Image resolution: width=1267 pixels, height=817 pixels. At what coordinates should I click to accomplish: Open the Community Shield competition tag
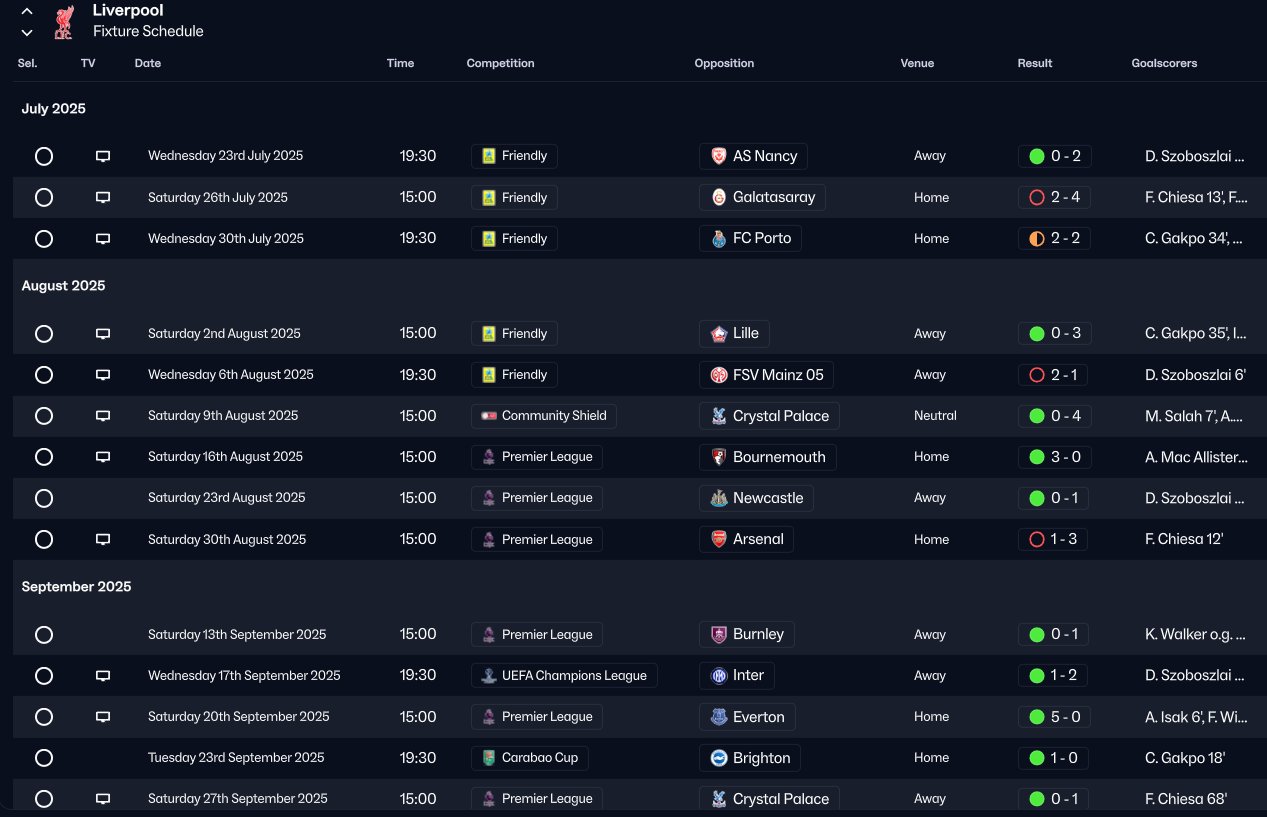543,416
